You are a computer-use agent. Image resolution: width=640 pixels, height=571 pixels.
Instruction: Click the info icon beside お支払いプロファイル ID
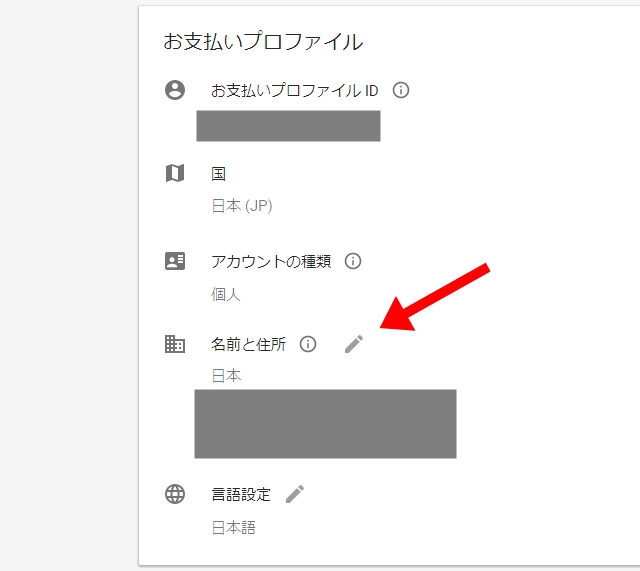(x=400, y=90)
